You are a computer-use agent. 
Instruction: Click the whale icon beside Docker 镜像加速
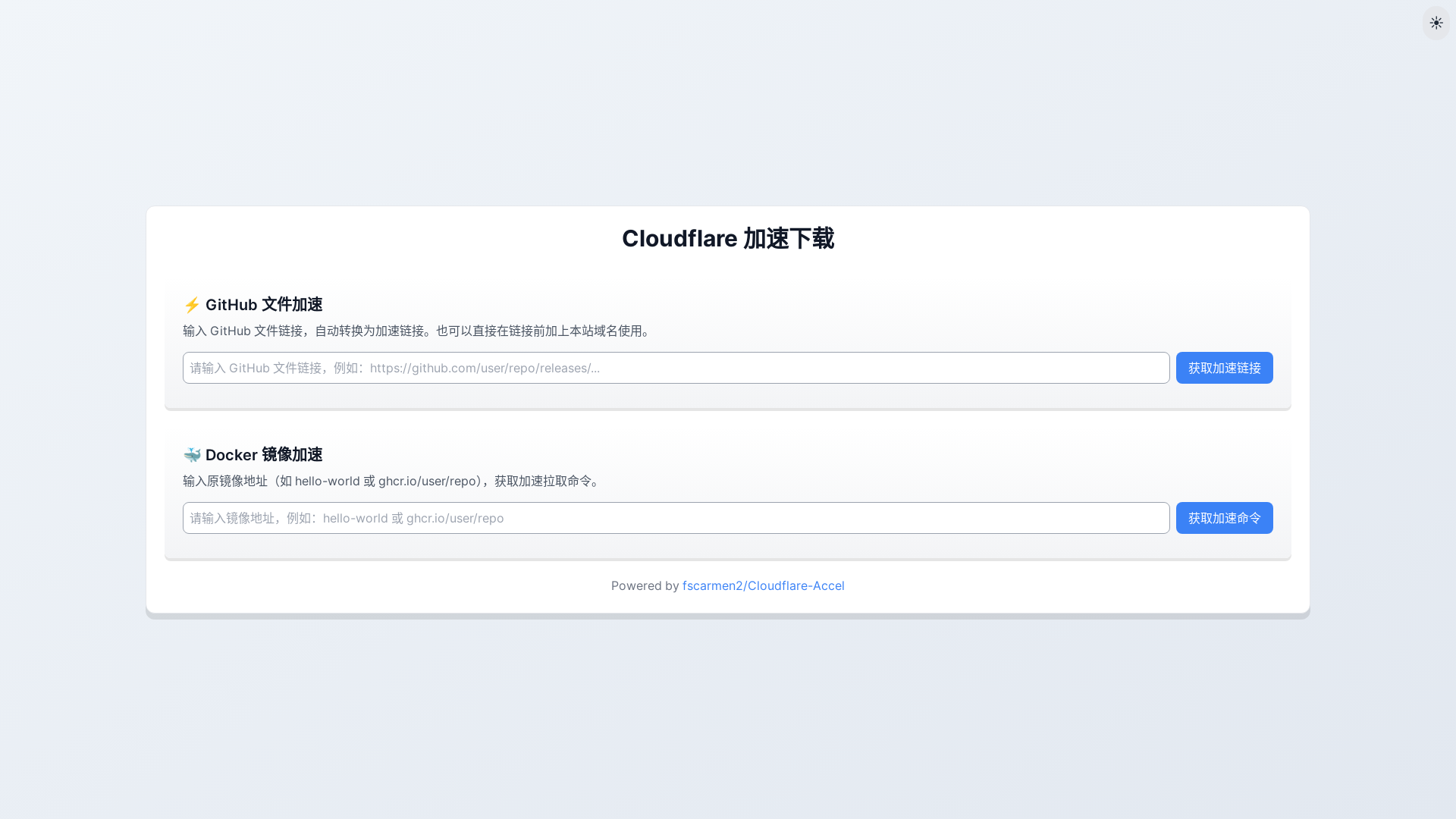pos(192,455)
